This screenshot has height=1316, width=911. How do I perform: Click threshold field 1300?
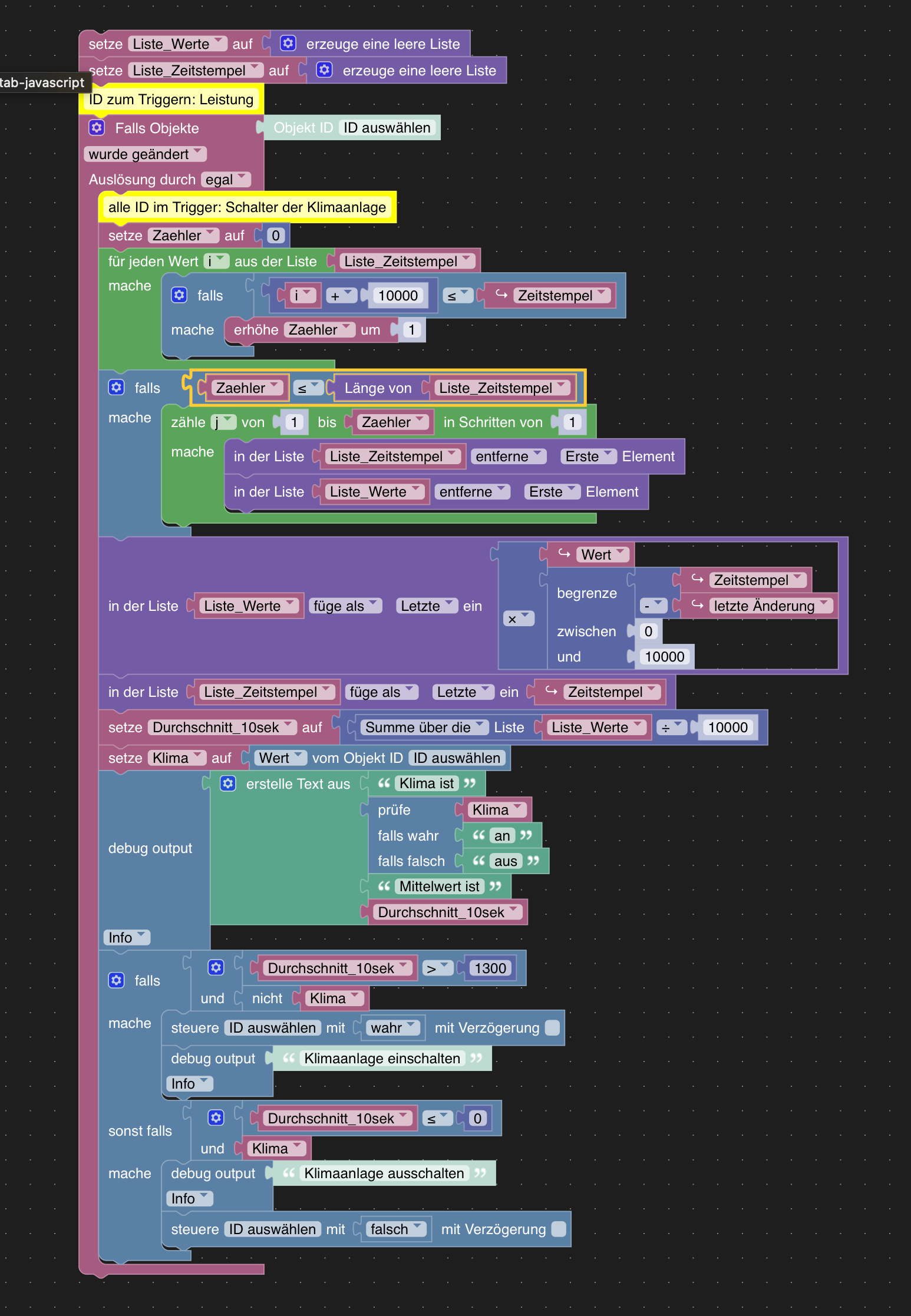(x=490, y=968)
